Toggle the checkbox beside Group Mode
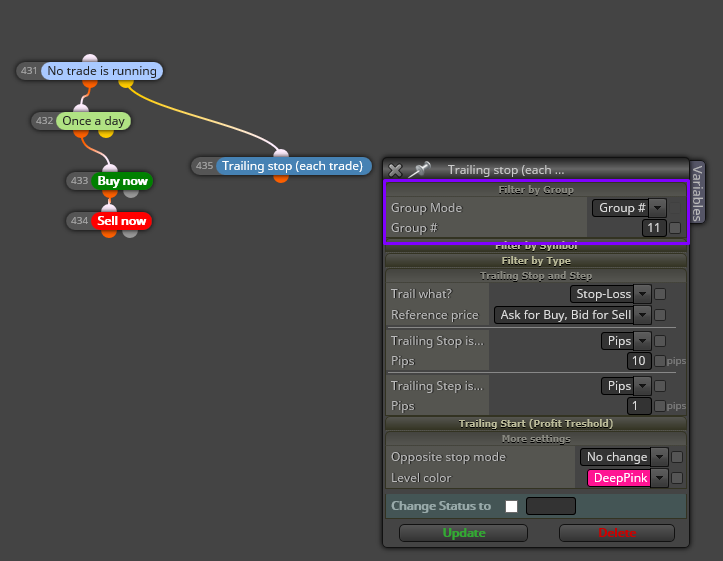 coord(675,208)
